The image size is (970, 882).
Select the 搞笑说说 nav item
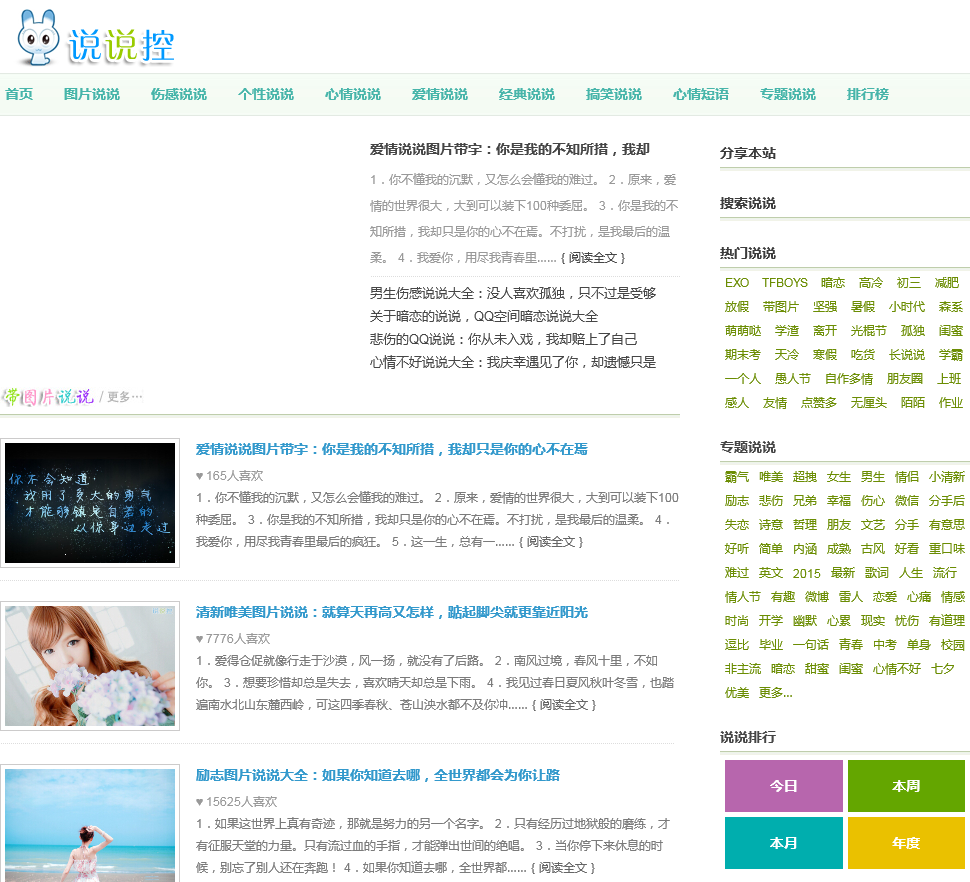[614, 94]
